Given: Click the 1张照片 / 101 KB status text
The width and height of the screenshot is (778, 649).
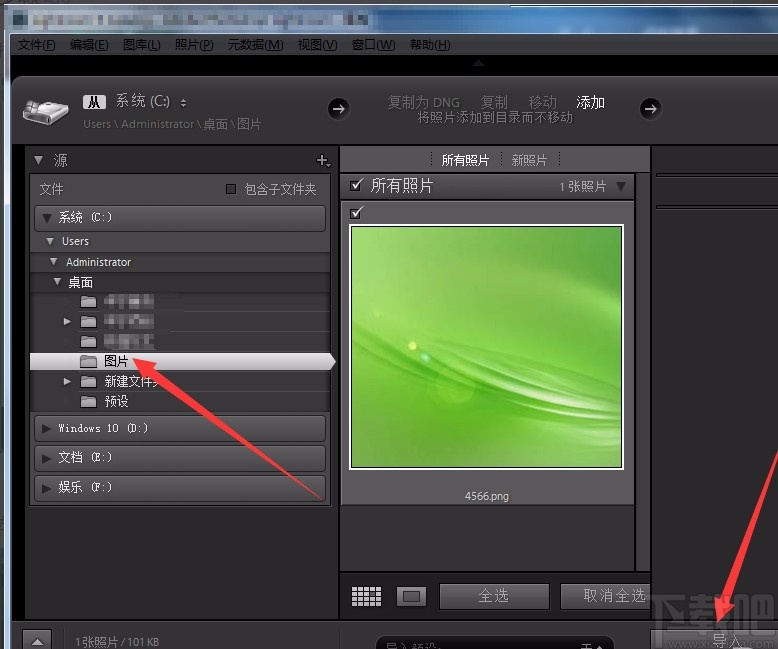Looking at the screenshot, I should [x=117, y=642].
